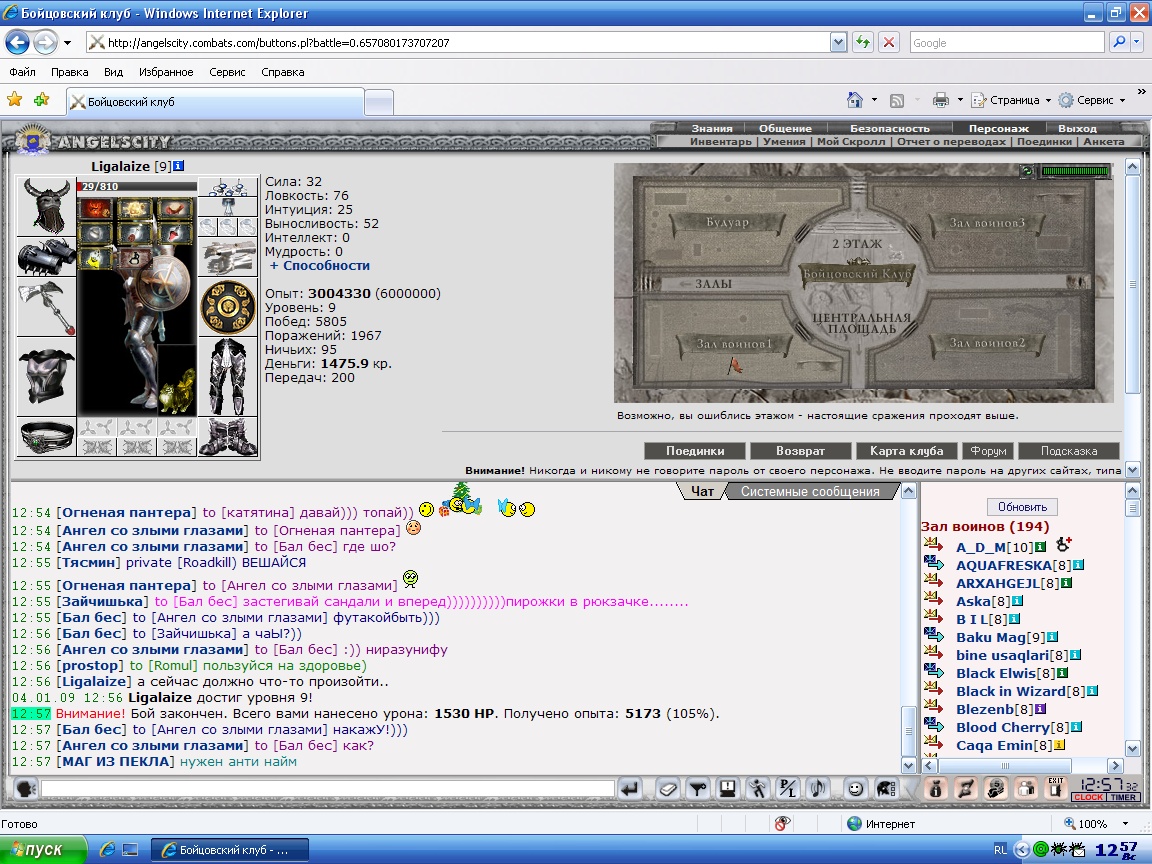This screenshot has height=864, width=1152.
Task: Open the Анкета submenu link
Action: pyautogui.click(x=1104, y=141)
